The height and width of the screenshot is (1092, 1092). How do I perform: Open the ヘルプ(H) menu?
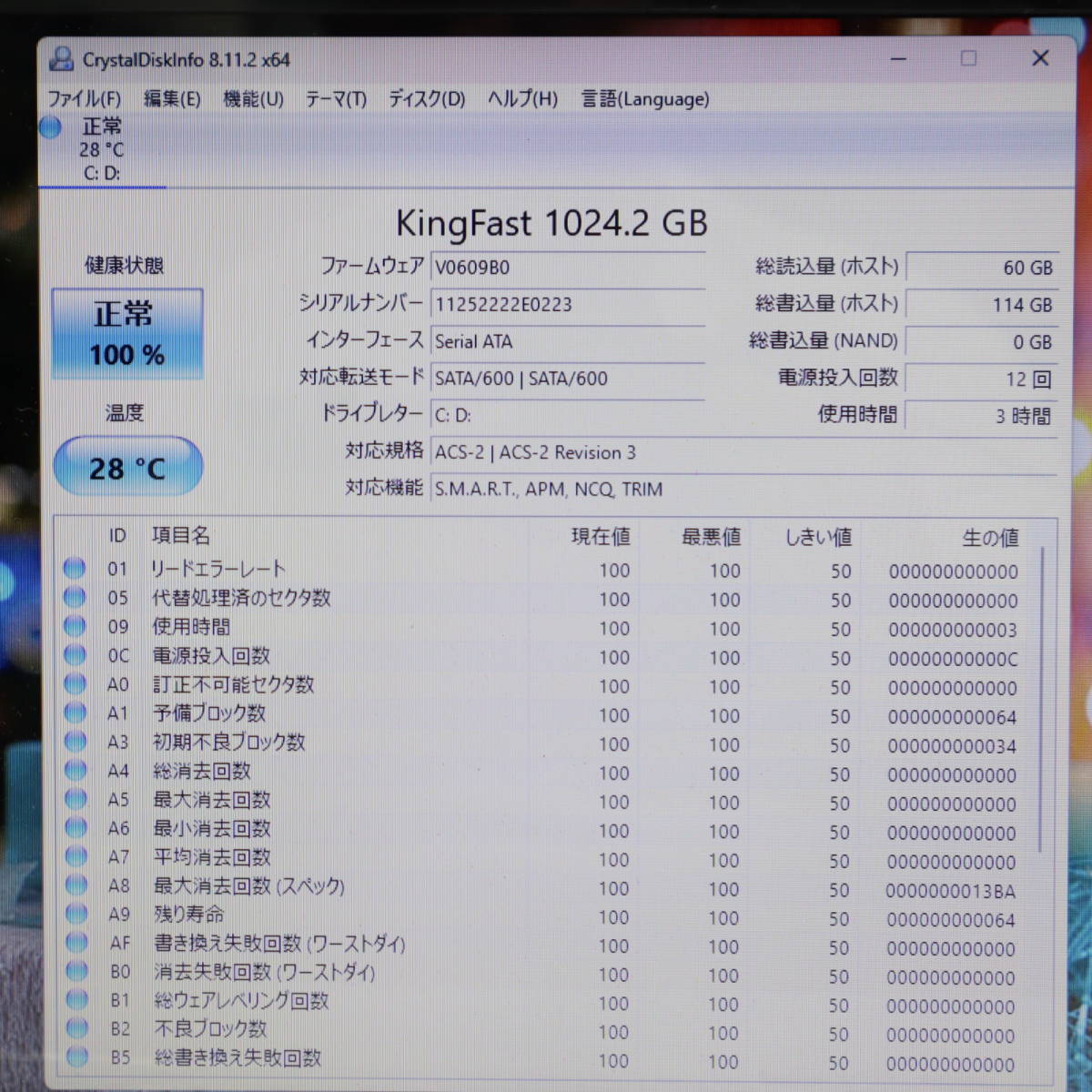tap(522, 98)
